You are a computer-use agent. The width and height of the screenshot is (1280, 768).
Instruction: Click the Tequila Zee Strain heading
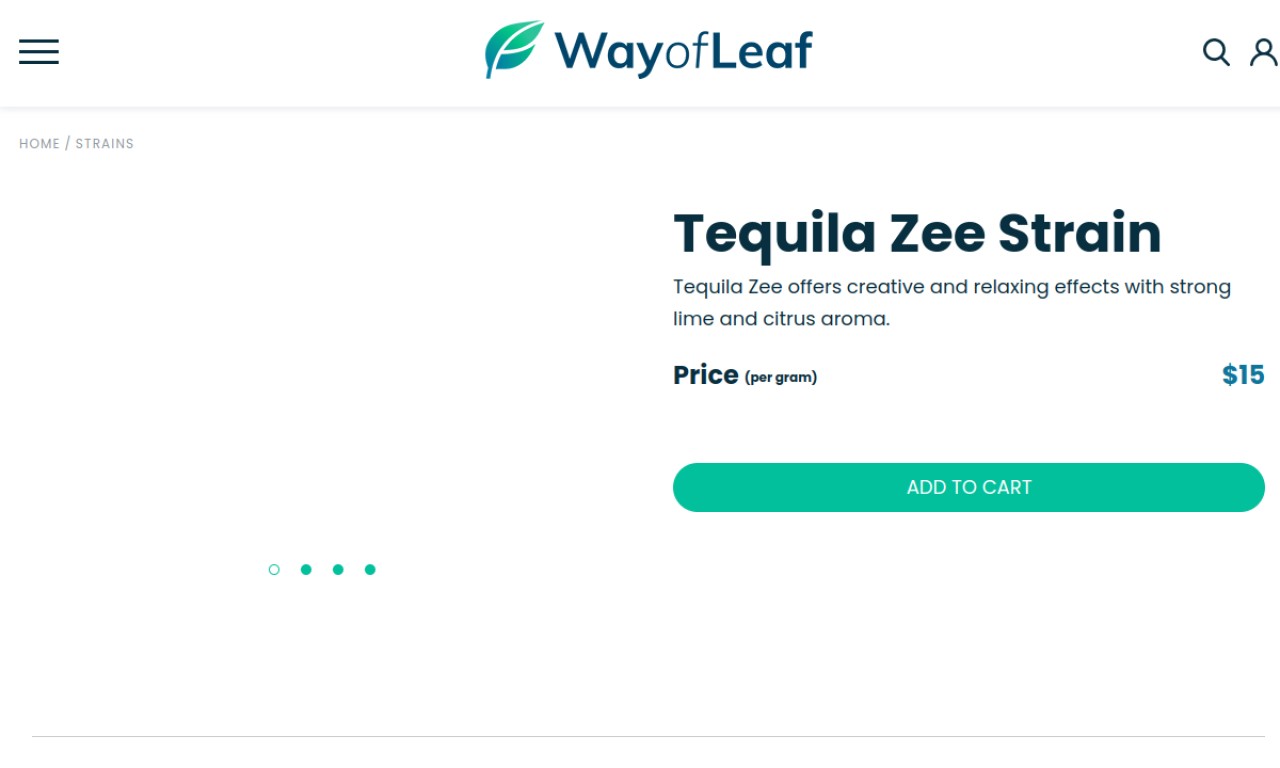[x=917, y=233]
